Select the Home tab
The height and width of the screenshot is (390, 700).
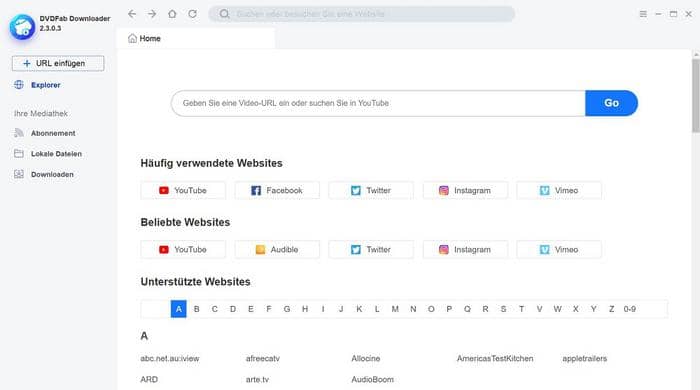196,38
